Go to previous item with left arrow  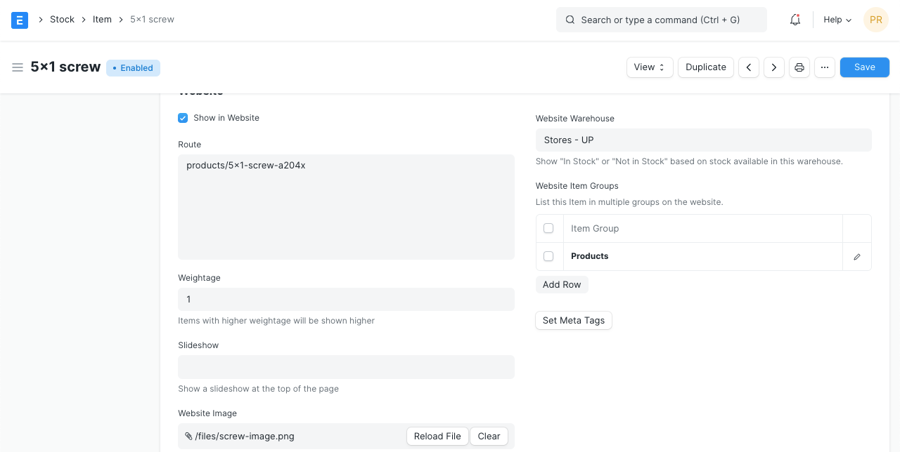(748, 68)
